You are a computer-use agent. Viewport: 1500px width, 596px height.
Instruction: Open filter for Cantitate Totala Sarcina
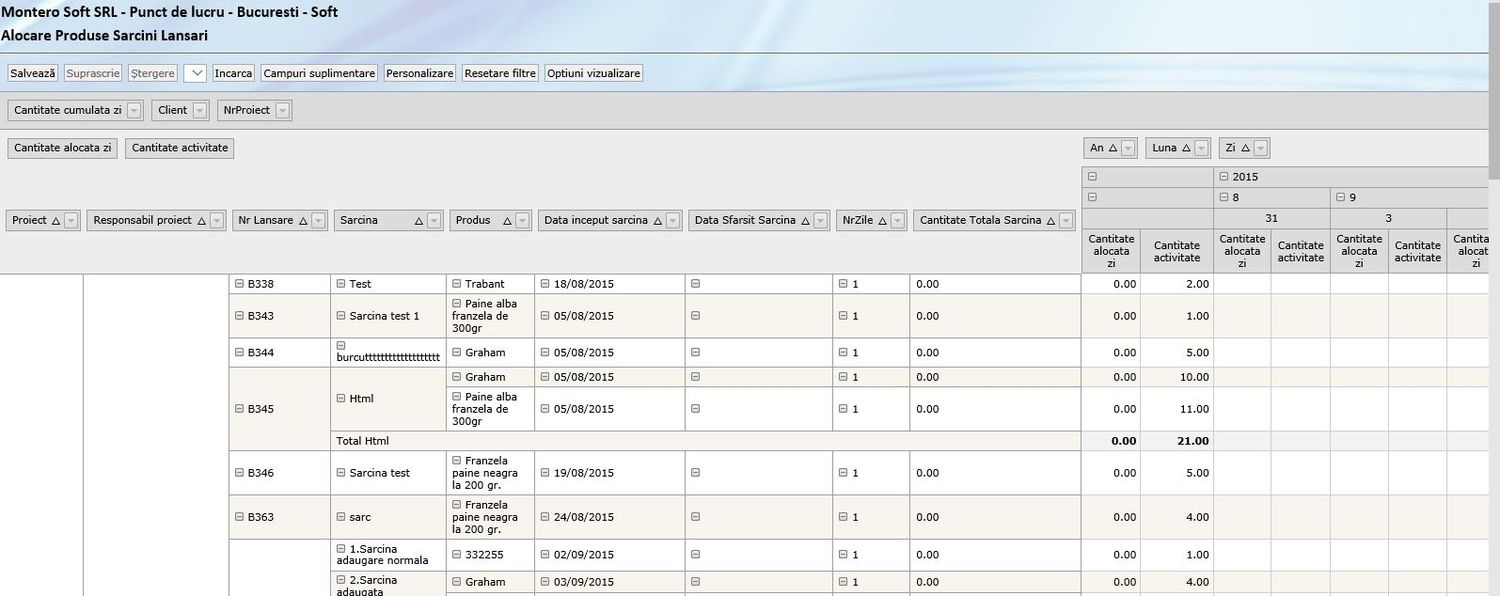pyautogui.click(x=1066, y=221)
